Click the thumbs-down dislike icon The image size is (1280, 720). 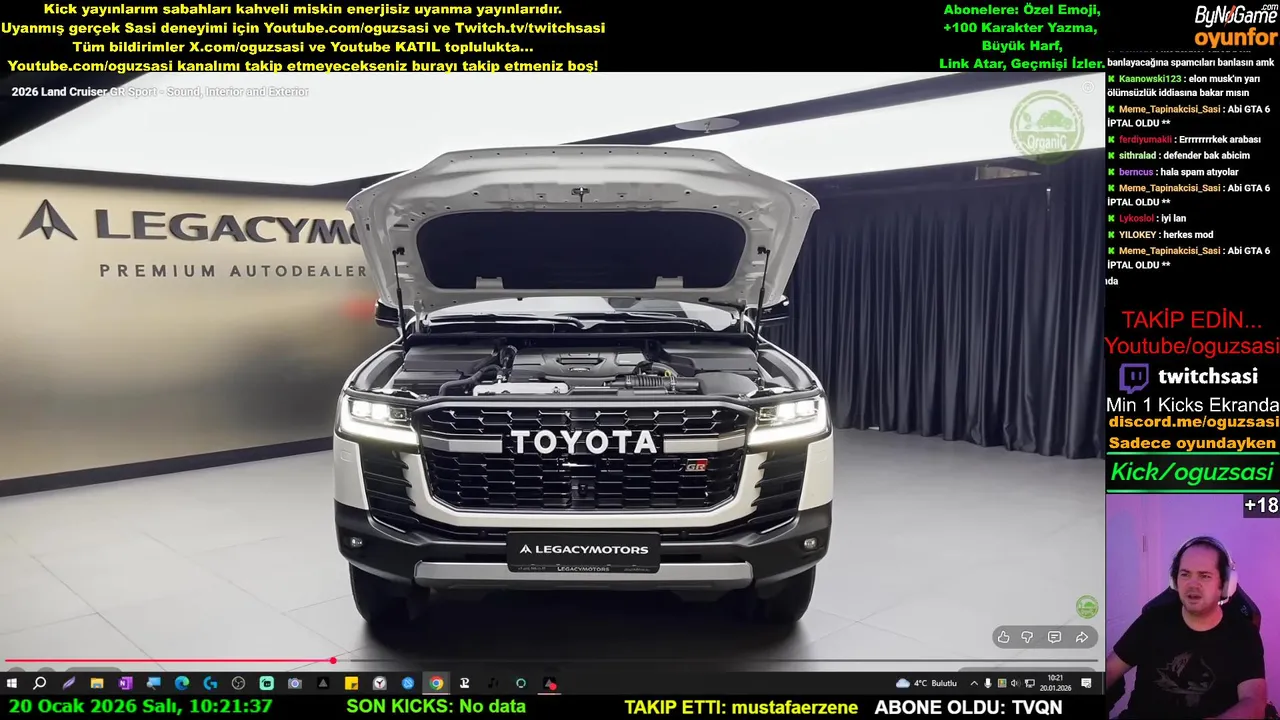coord(1027,637)
